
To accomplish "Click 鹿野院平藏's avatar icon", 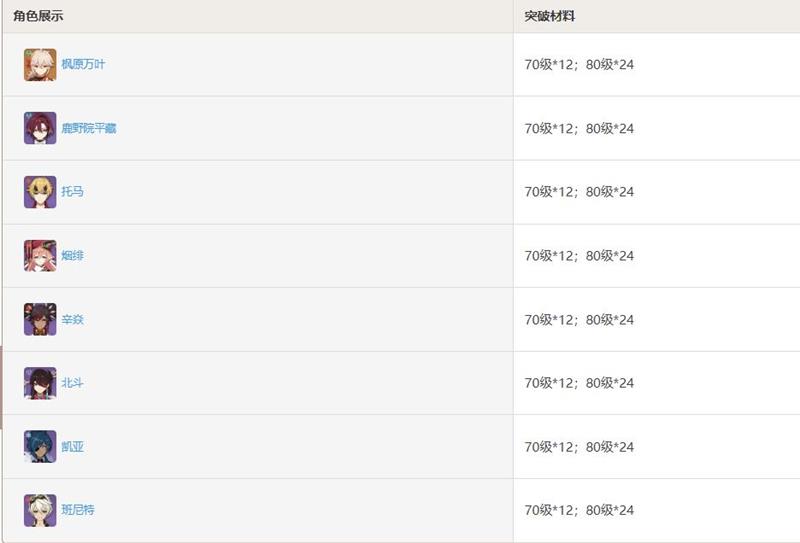I will (40, 128).
